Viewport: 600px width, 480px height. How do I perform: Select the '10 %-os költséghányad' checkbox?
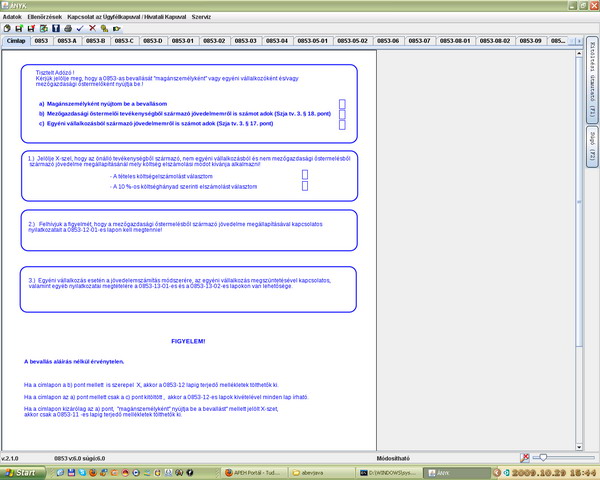tap(305, 186)
